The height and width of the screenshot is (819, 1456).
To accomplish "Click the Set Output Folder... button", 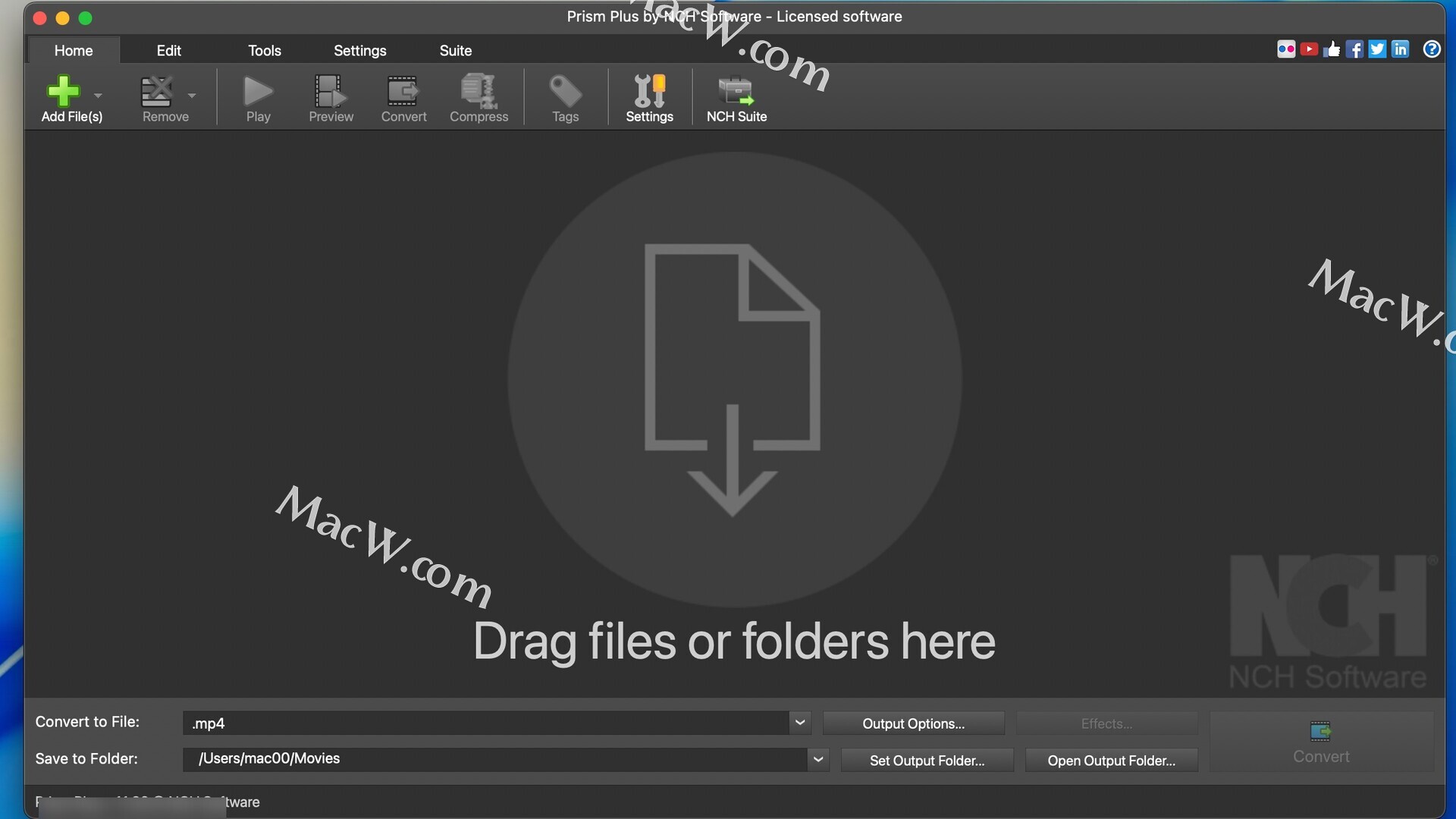I will (x=927, y=761).
